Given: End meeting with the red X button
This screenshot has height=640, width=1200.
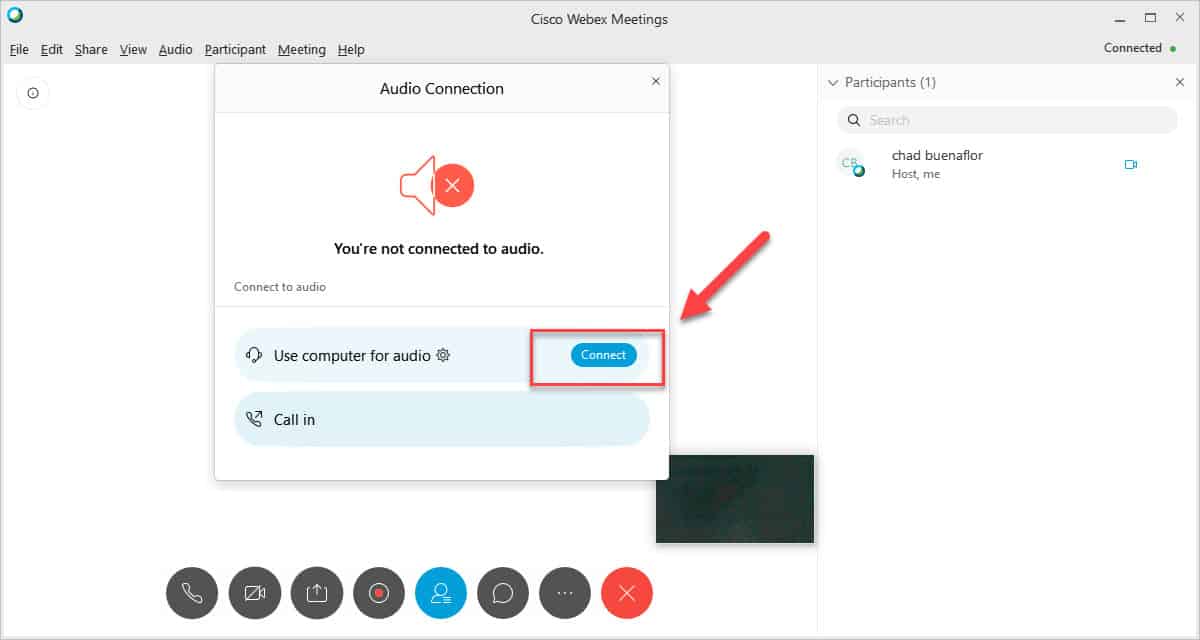Looking at the screenshot, I should 627,593.
